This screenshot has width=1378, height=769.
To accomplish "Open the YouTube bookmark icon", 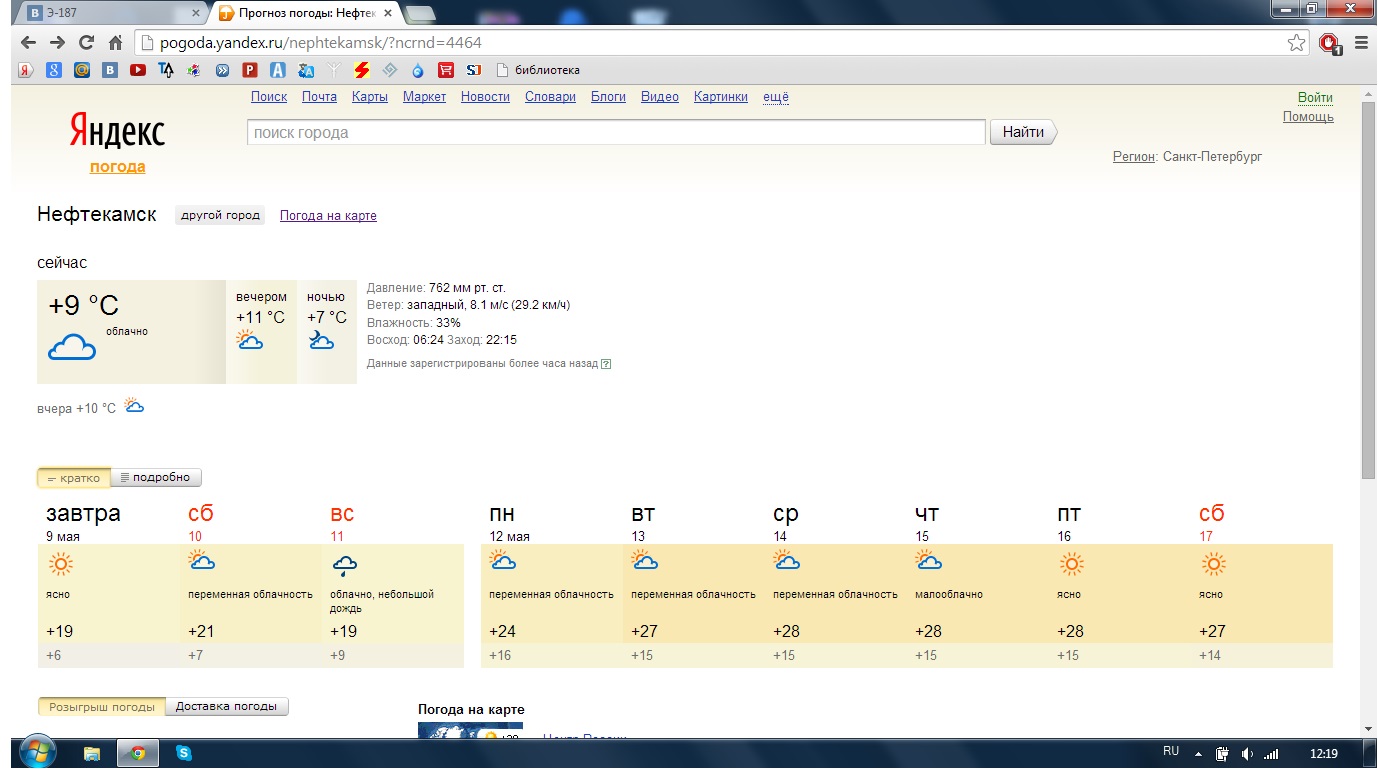I will (x=138, y=70).
